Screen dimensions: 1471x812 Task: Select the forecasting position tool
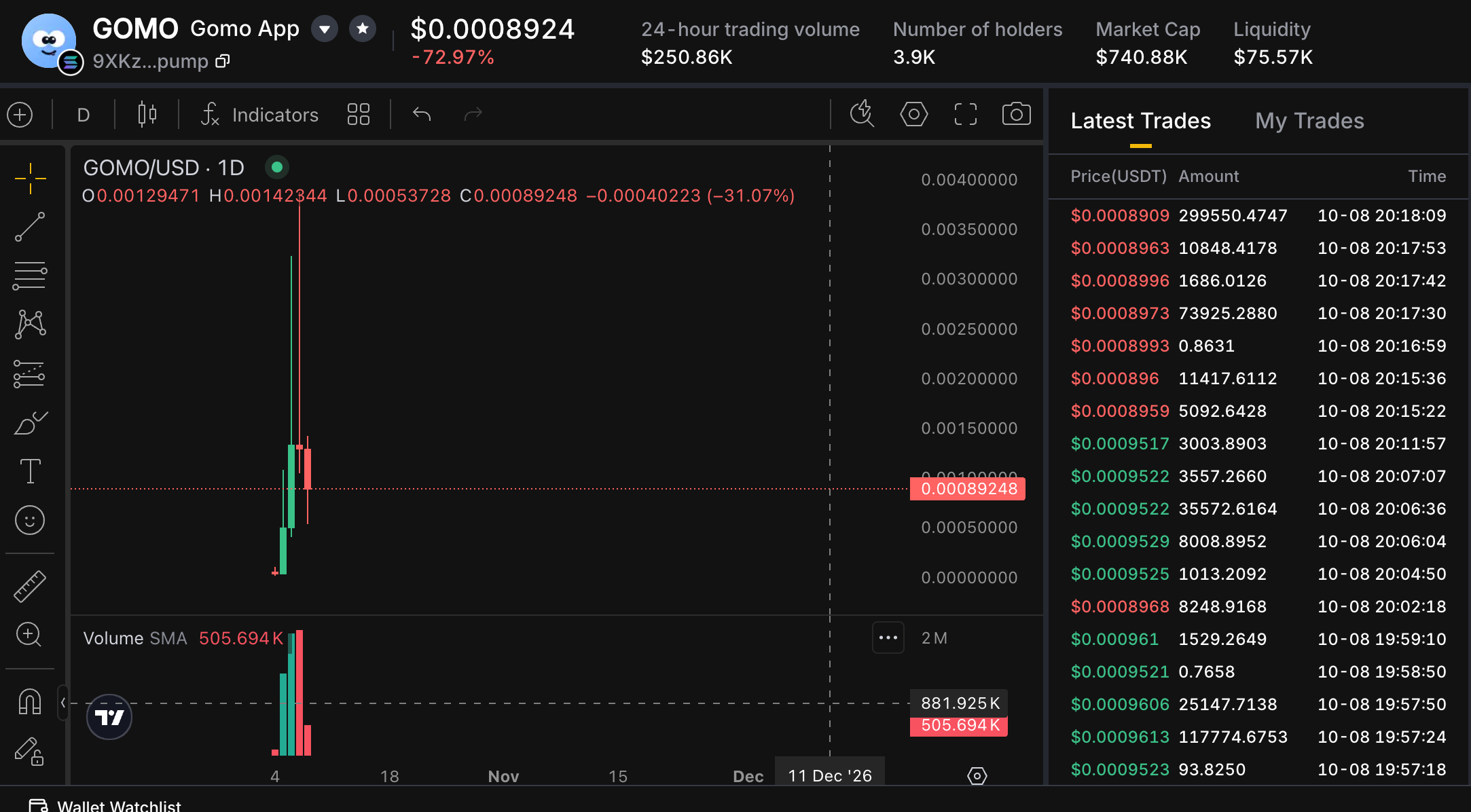[x=30, y=373]
